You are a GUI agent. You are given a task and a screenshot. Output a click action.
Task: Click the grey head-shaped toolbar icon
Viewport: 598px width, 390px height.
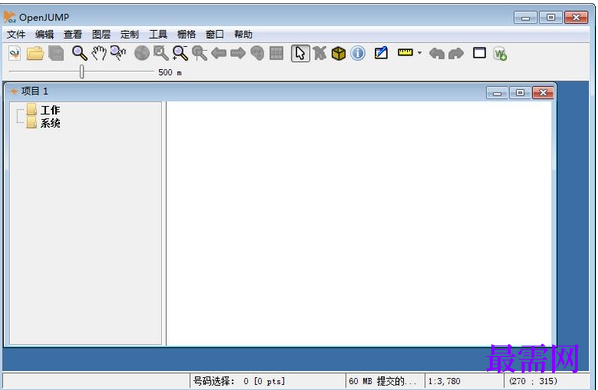pyautogui.click(x=257, y=53)
